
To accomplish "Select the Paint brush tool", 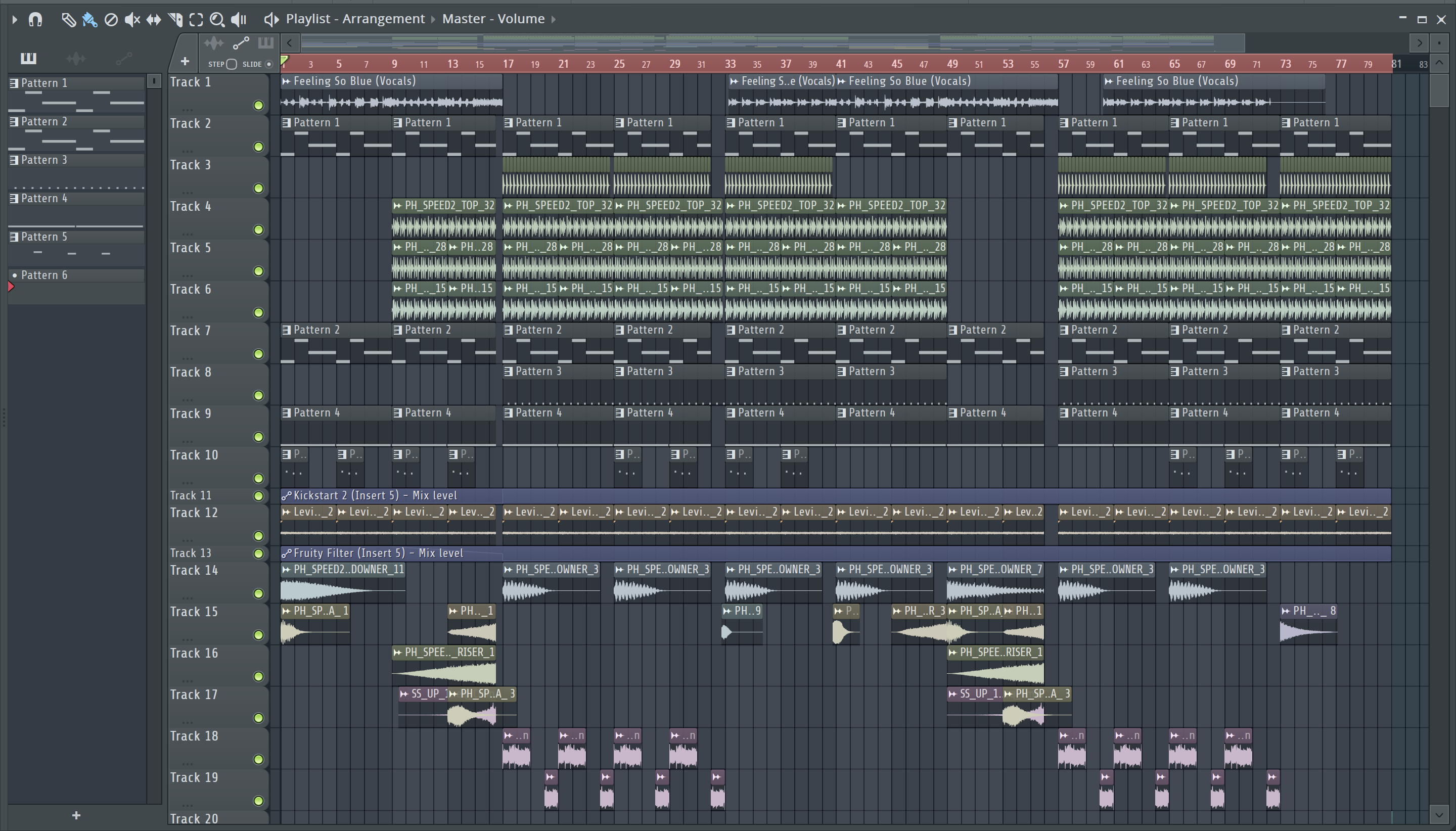I will tap(89, 20).
